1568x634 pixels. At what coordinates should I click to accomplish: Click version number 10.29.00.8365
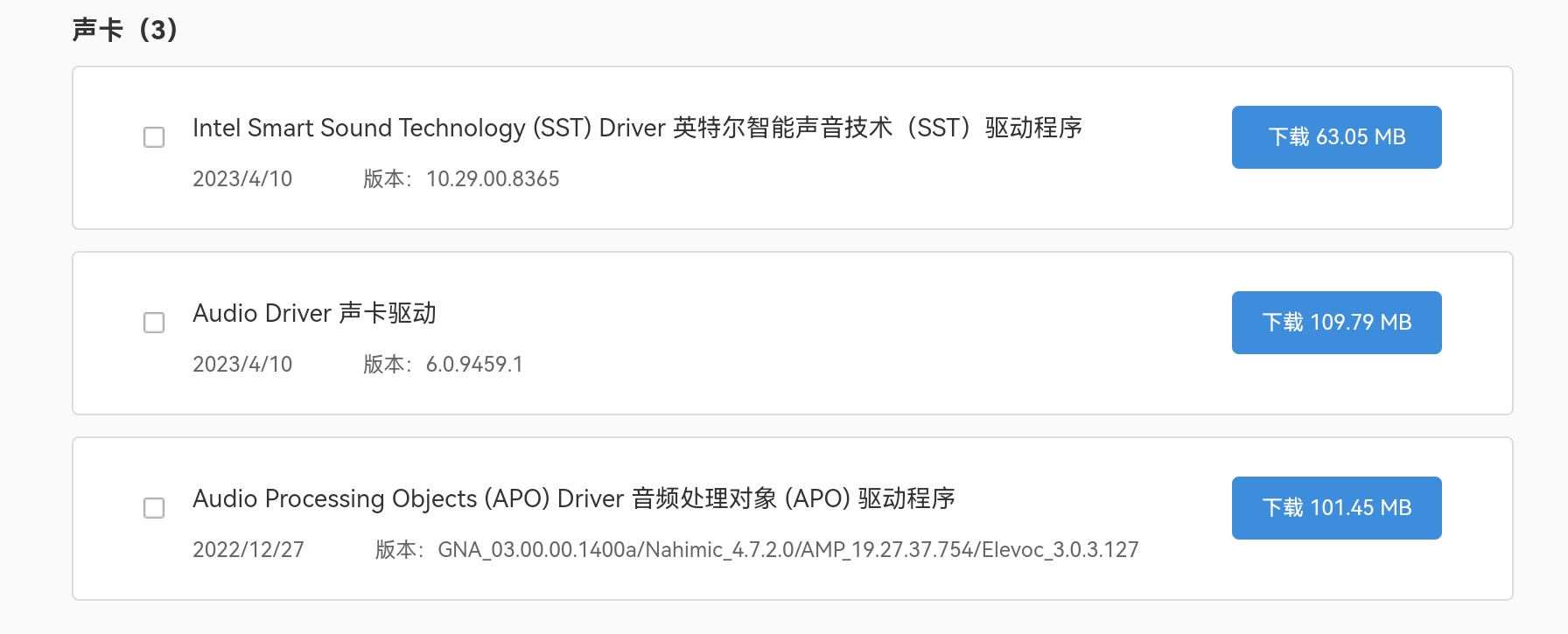coord(493,179)
